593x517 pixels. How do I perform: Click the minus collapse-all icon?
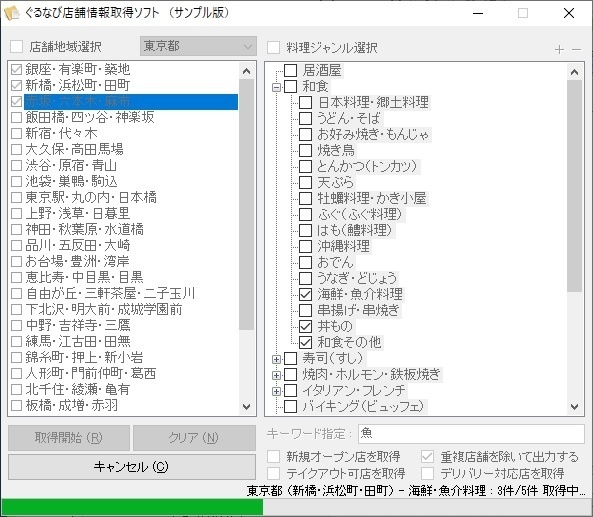point(576,50)
